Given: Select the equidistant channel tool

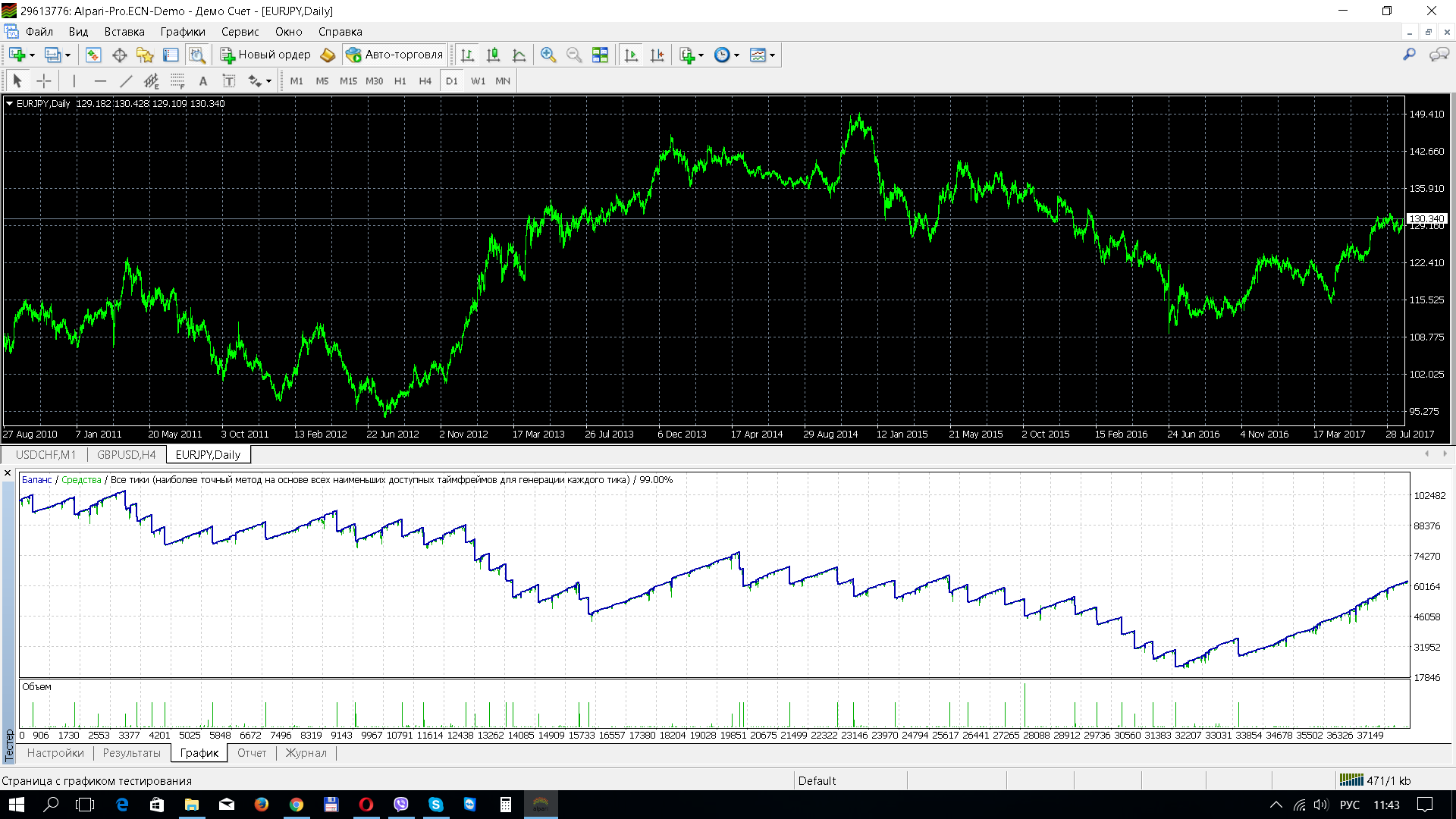Looking at the screenshot, I should tap(152, 81).
